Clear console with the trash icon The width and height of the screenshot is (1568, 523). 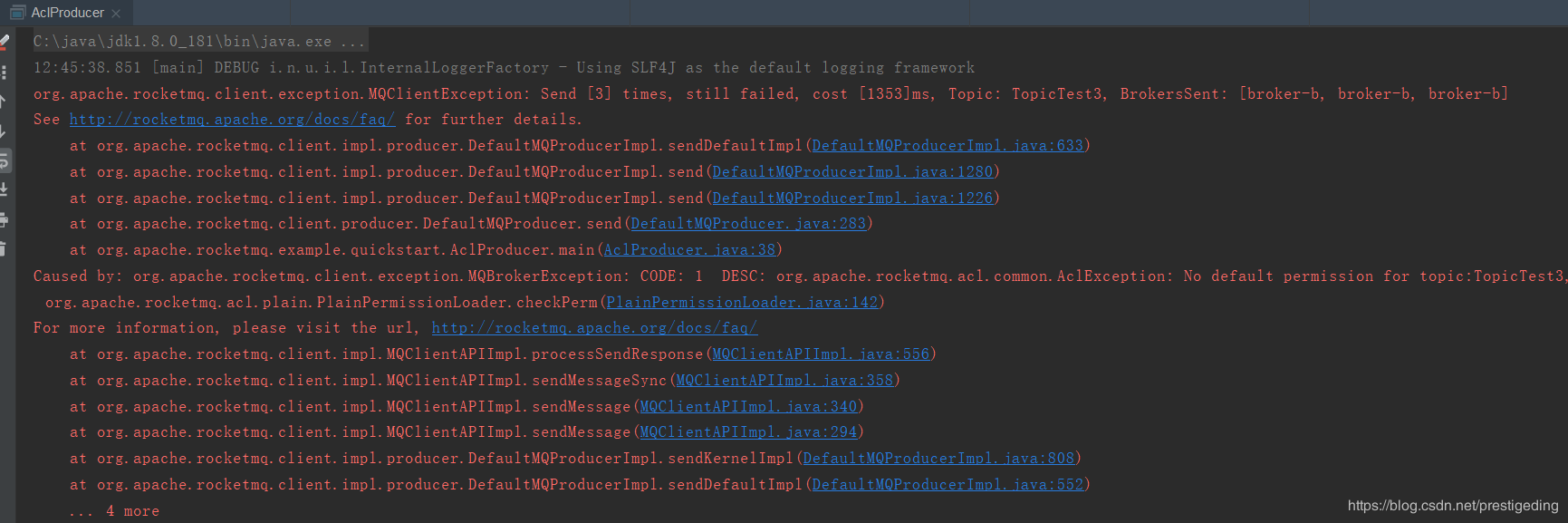4,248
